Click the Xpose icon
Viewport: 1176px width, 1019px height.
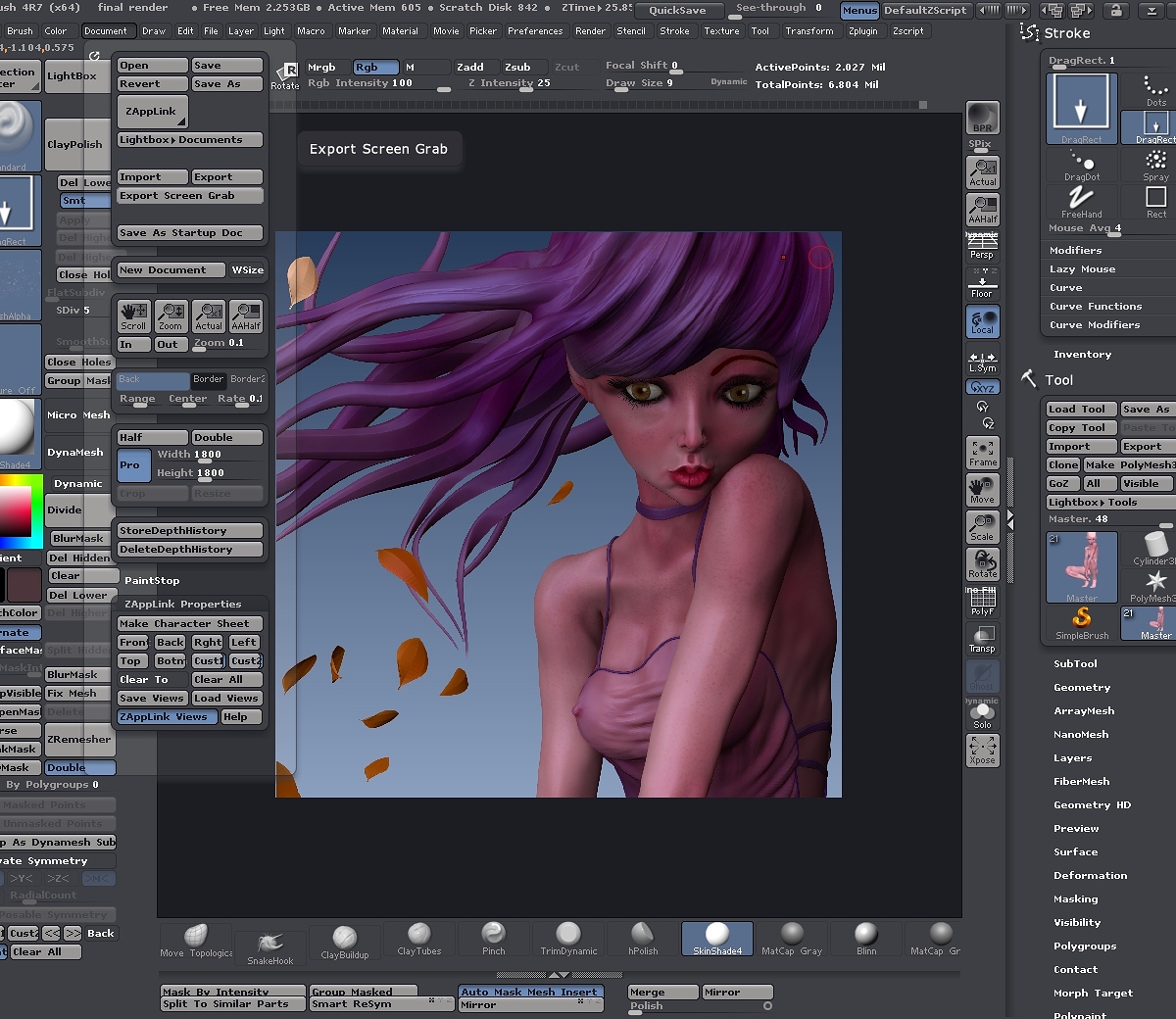983,752
